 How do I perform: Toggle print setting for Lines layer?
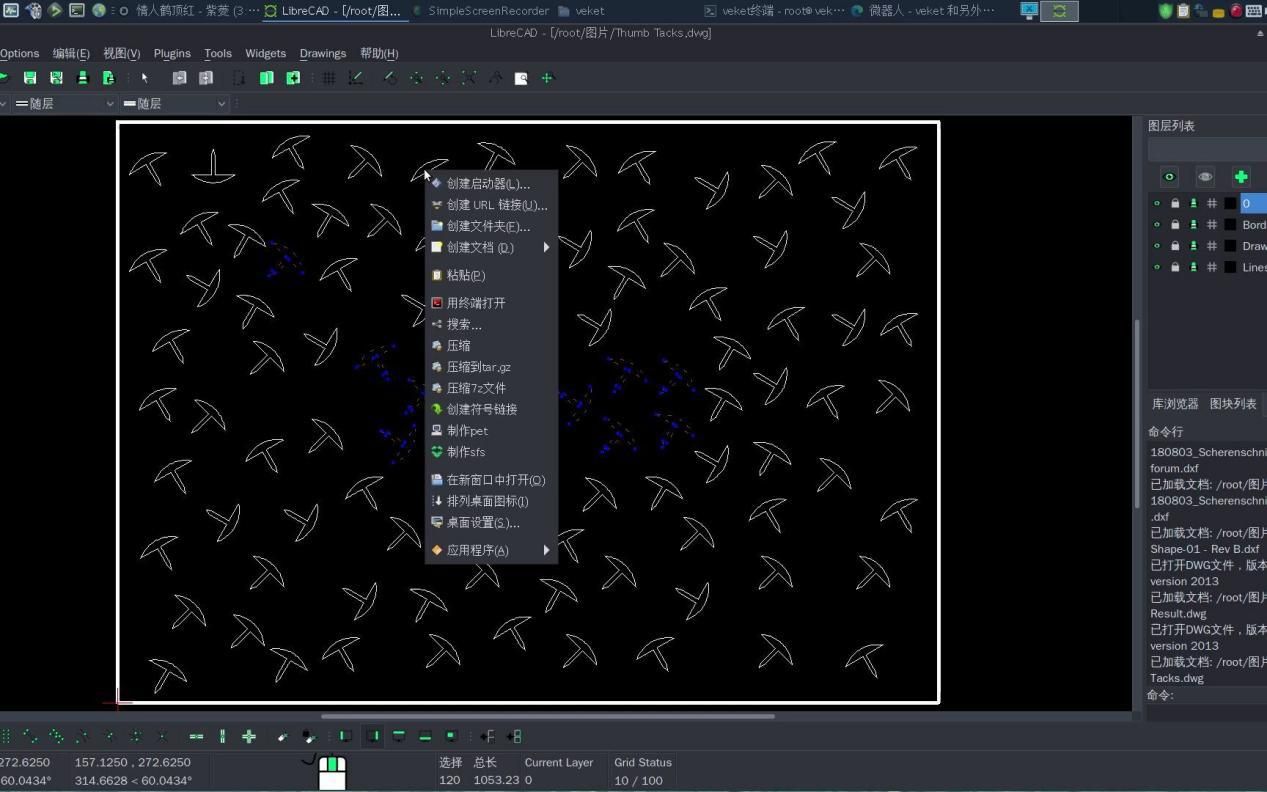point(1193,267)
